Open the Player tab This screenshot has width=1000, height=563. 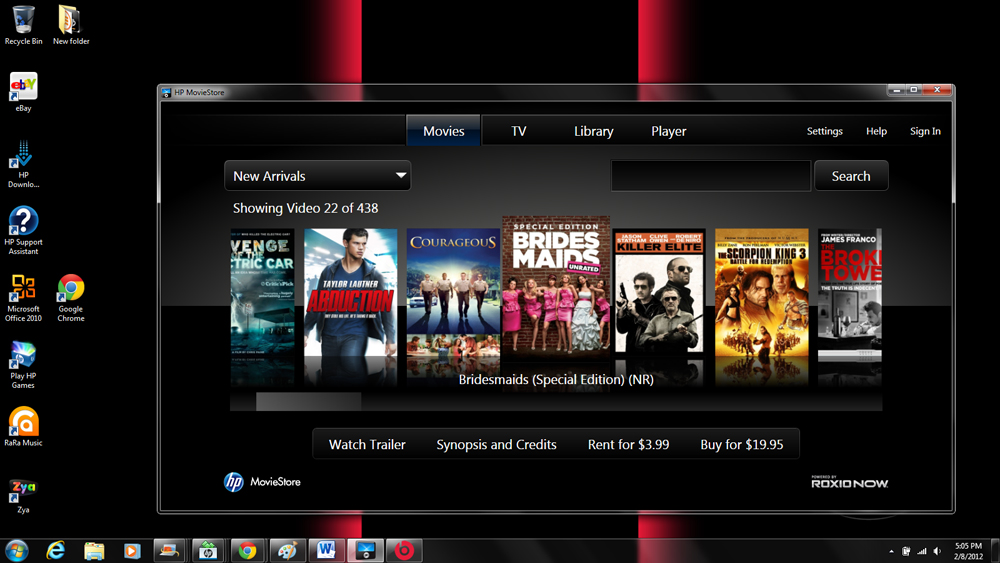(x=668, y=131)
